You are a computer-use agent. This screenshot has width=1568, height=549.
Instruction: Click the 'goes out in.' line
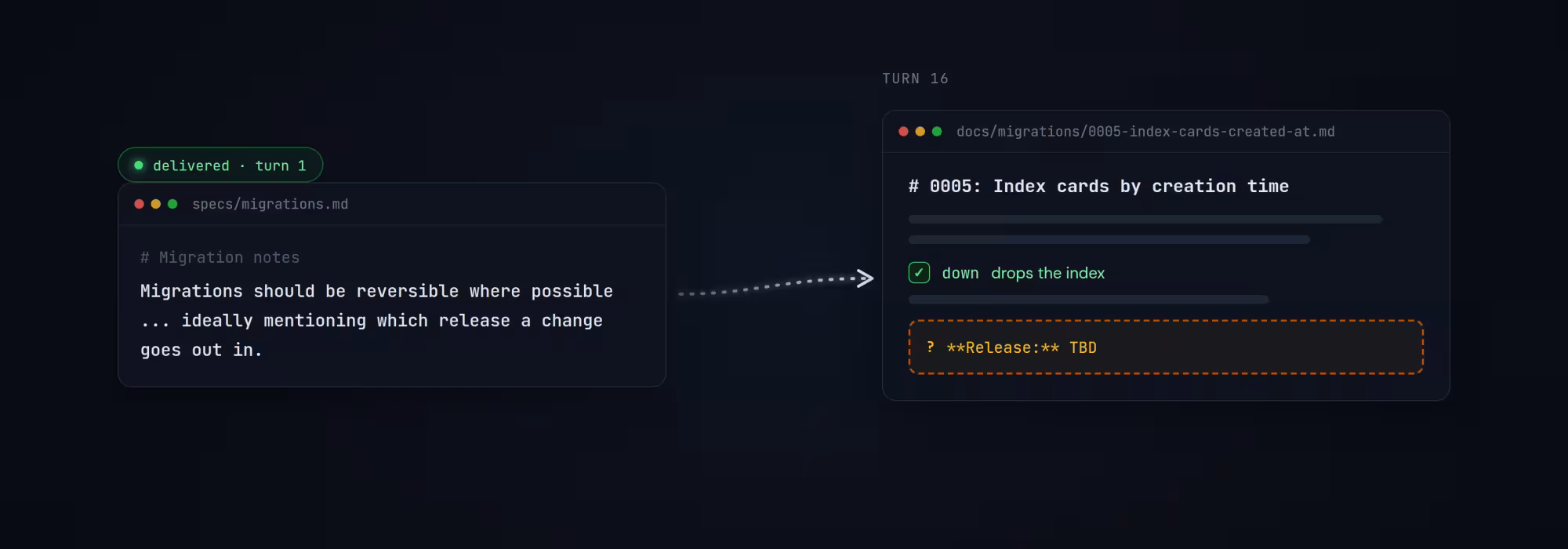point(201,350)
